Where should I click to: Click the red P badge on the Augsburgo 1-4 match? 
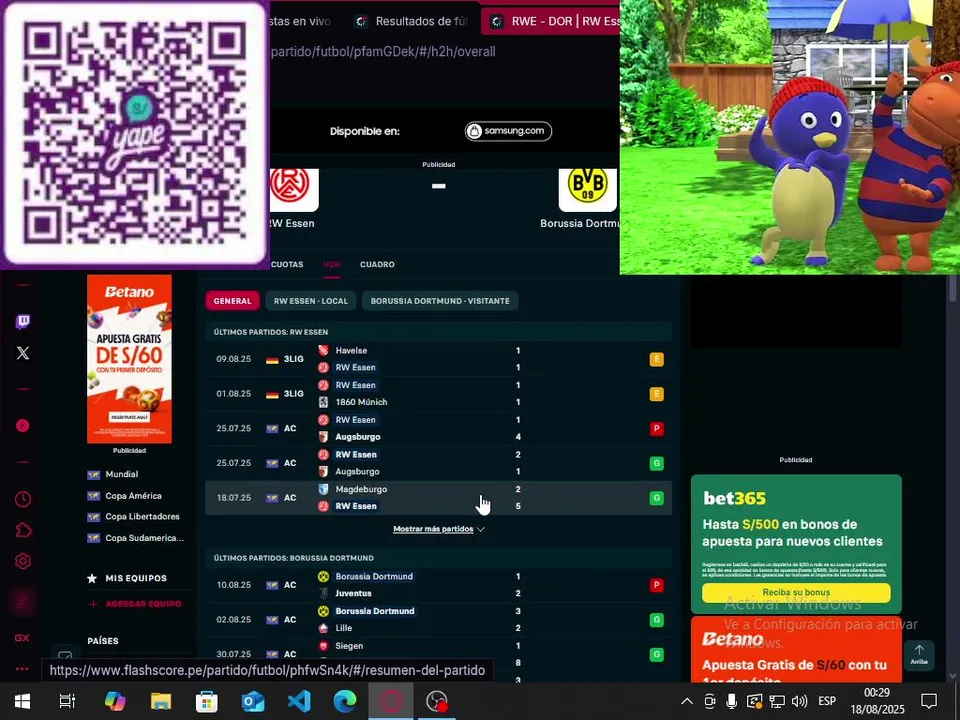pyautogui.click(x=656, y=429)
